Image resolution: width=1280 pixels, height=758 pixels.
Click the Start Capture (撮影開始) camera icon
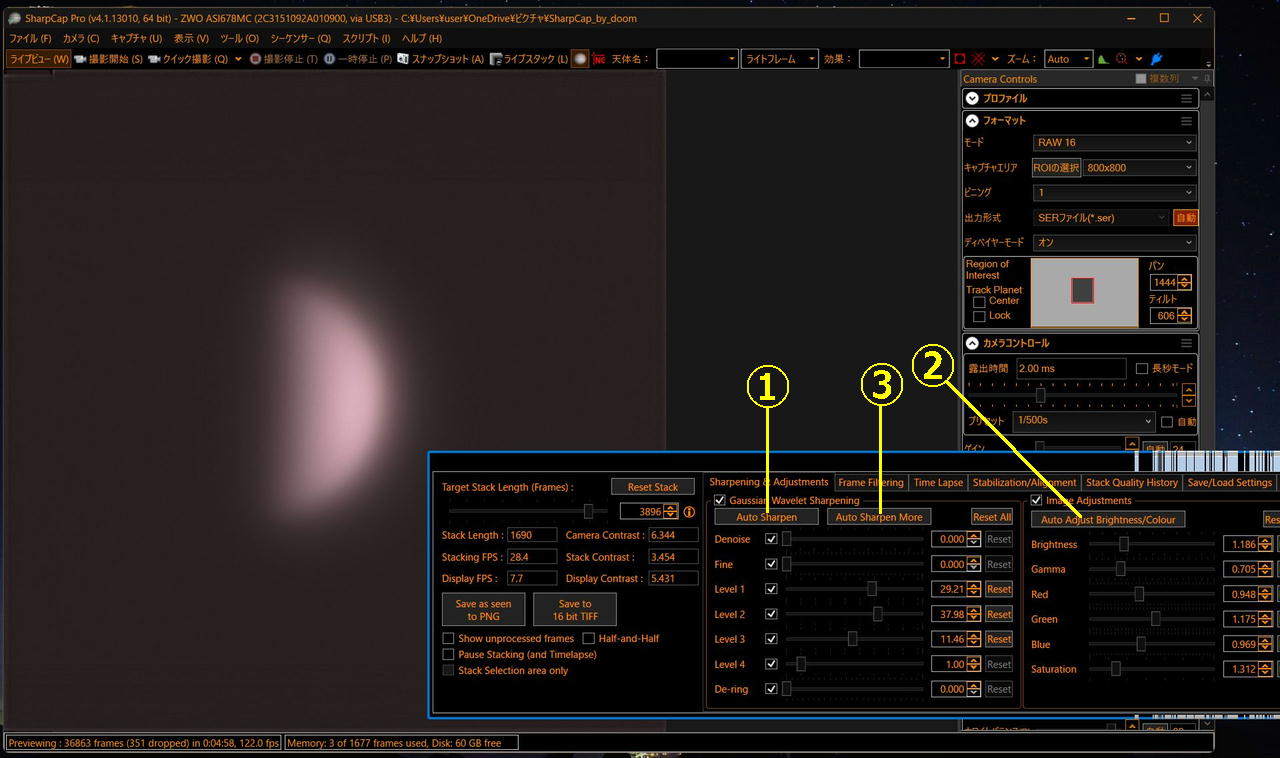[x=80, y=59]
